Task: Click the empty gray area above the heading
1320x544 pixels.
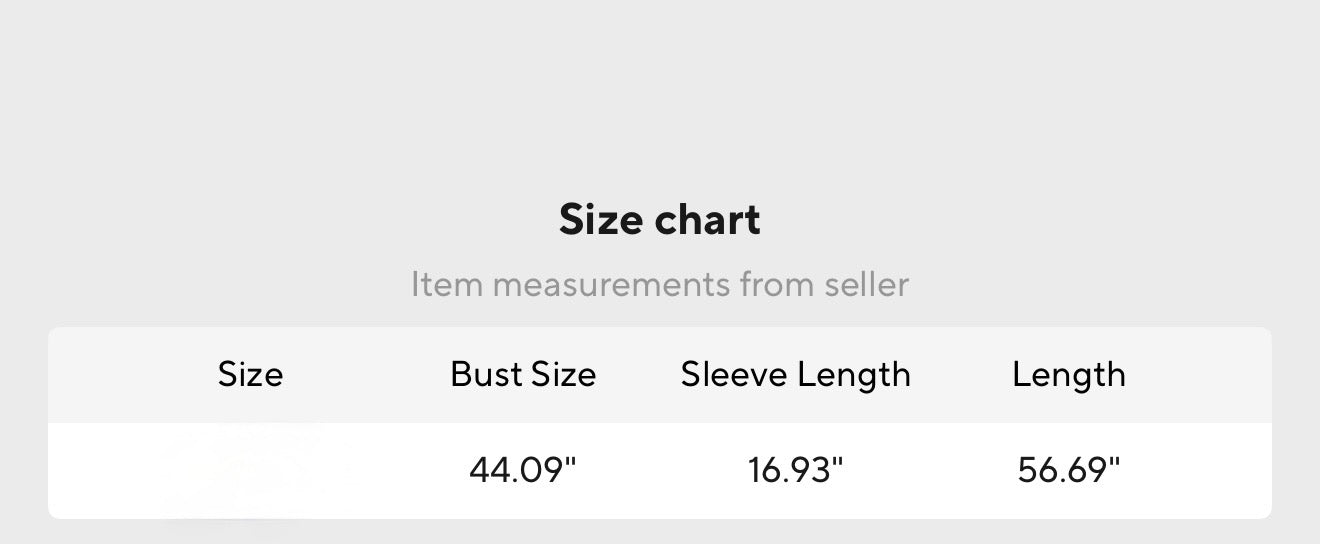Action: coord(660,90)
